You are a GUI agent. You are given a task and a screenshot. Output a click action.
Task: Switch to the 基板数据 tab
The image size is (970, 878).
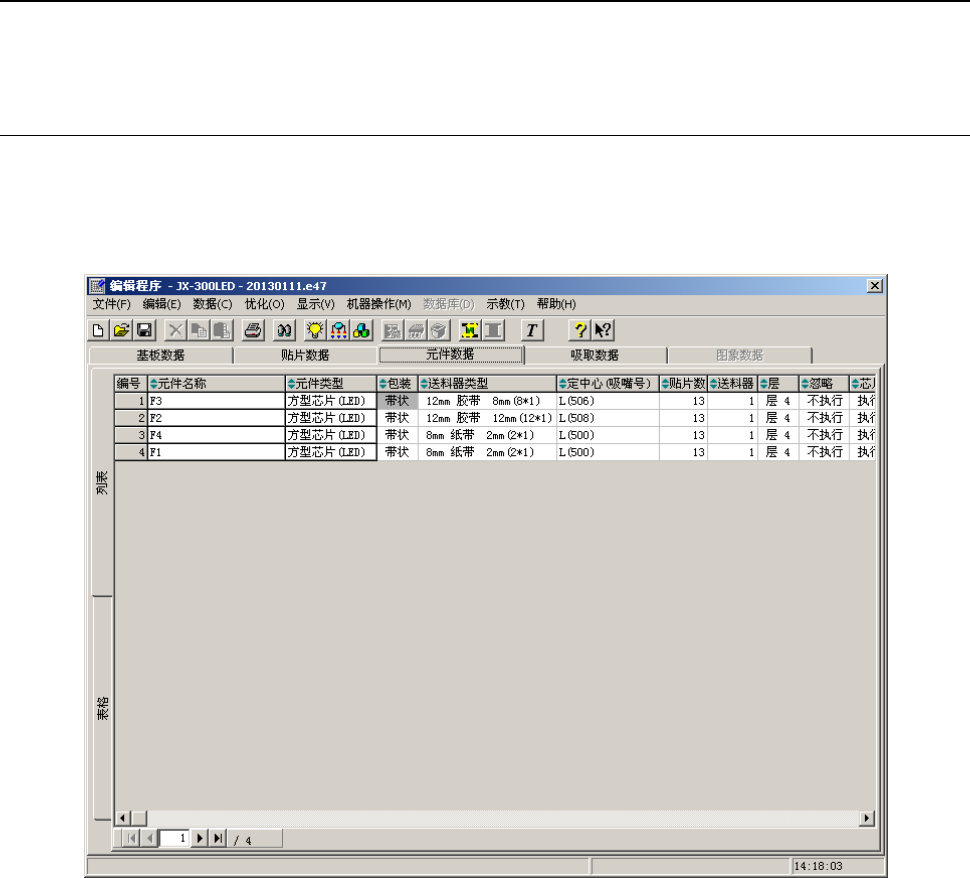click(x=161, y=355)
